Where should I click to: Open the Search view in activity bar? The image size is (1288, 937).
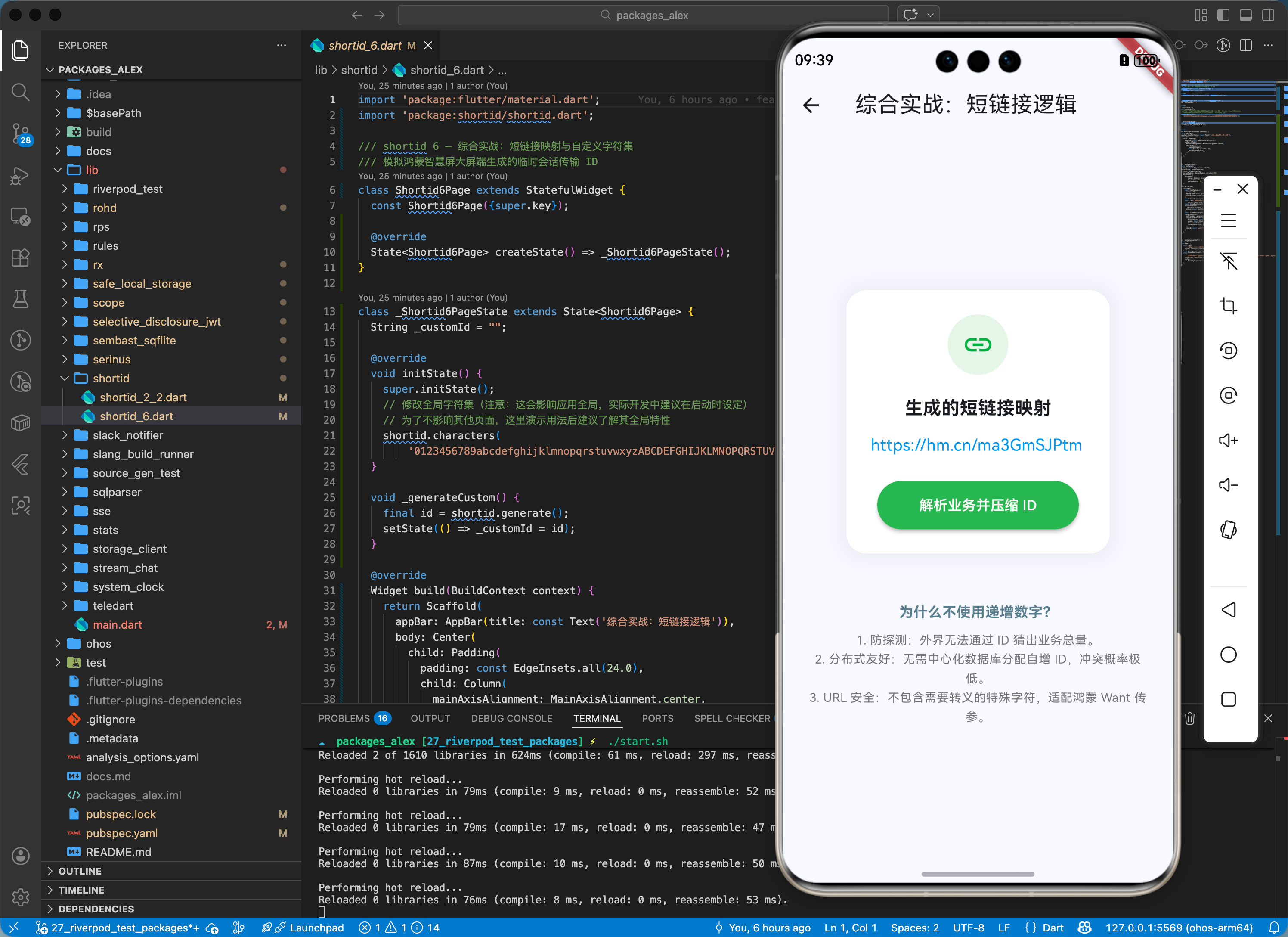coord(20,92)
